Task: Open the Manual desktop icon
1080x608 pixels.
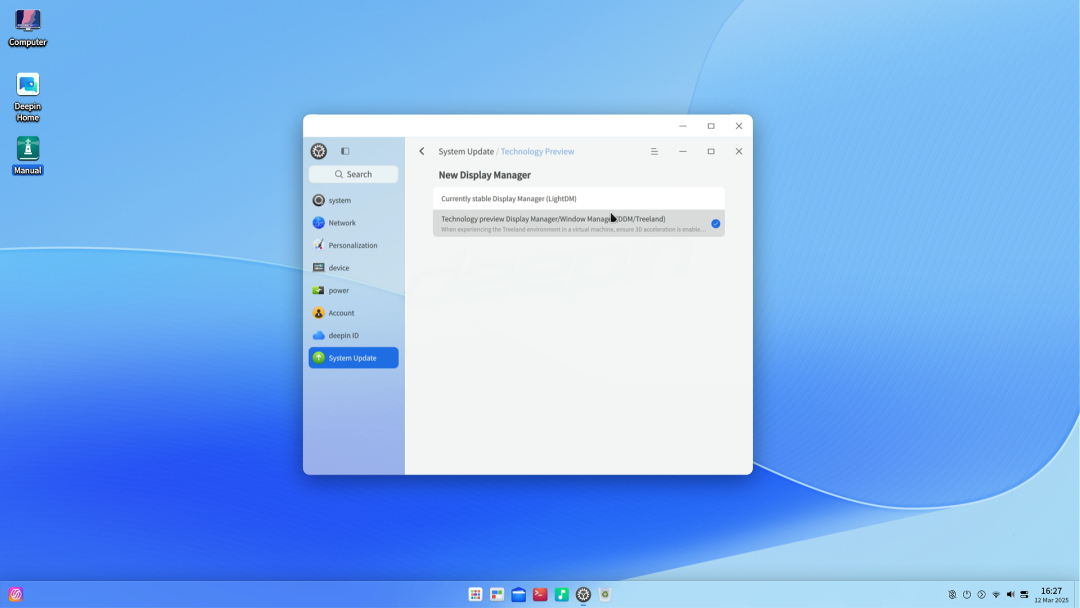Action: [28, 155]
